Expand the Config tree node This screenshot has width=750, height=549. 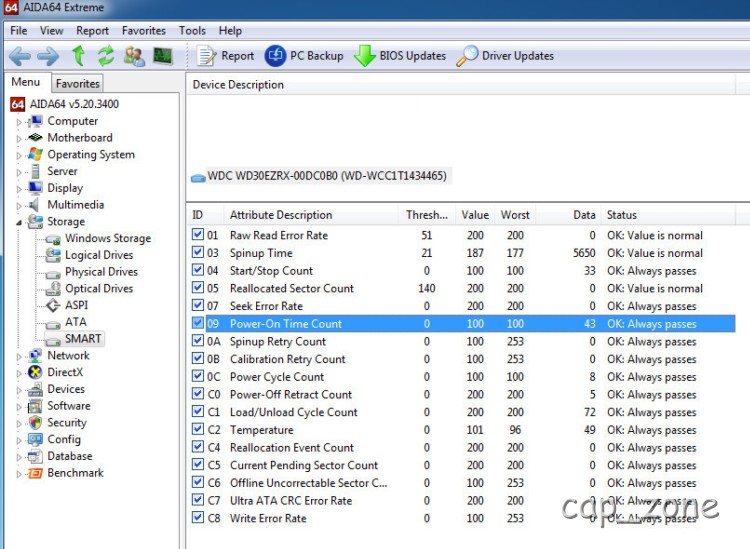[19, 440]
